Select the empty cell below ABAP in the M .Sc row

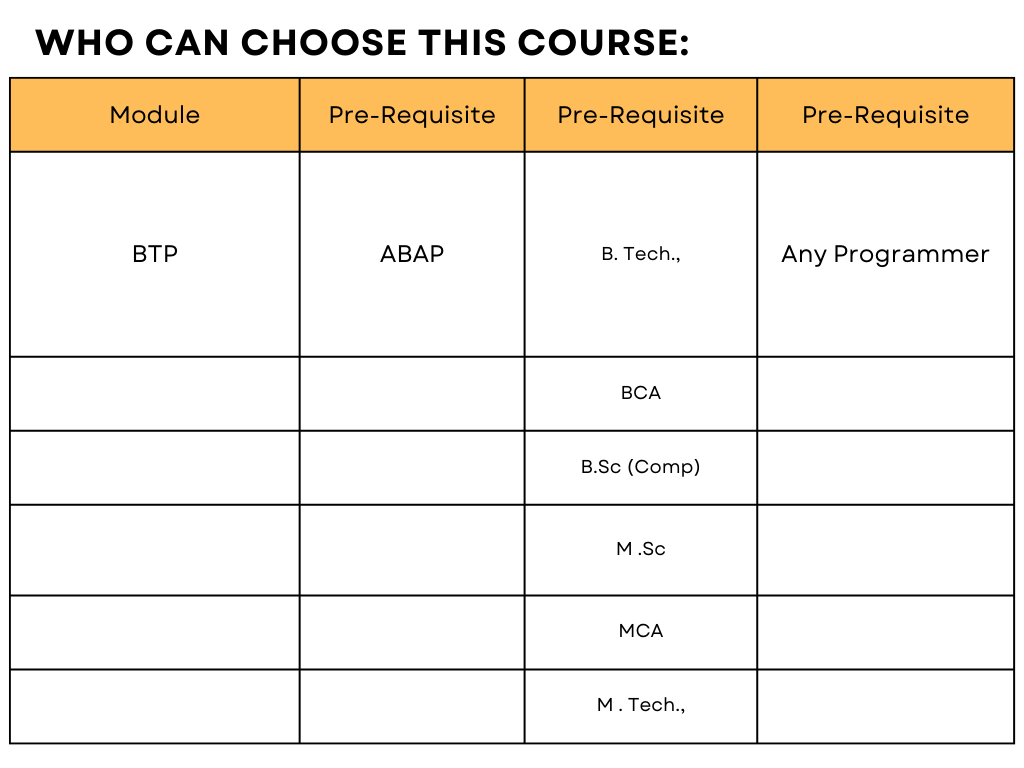click(412, 549)
